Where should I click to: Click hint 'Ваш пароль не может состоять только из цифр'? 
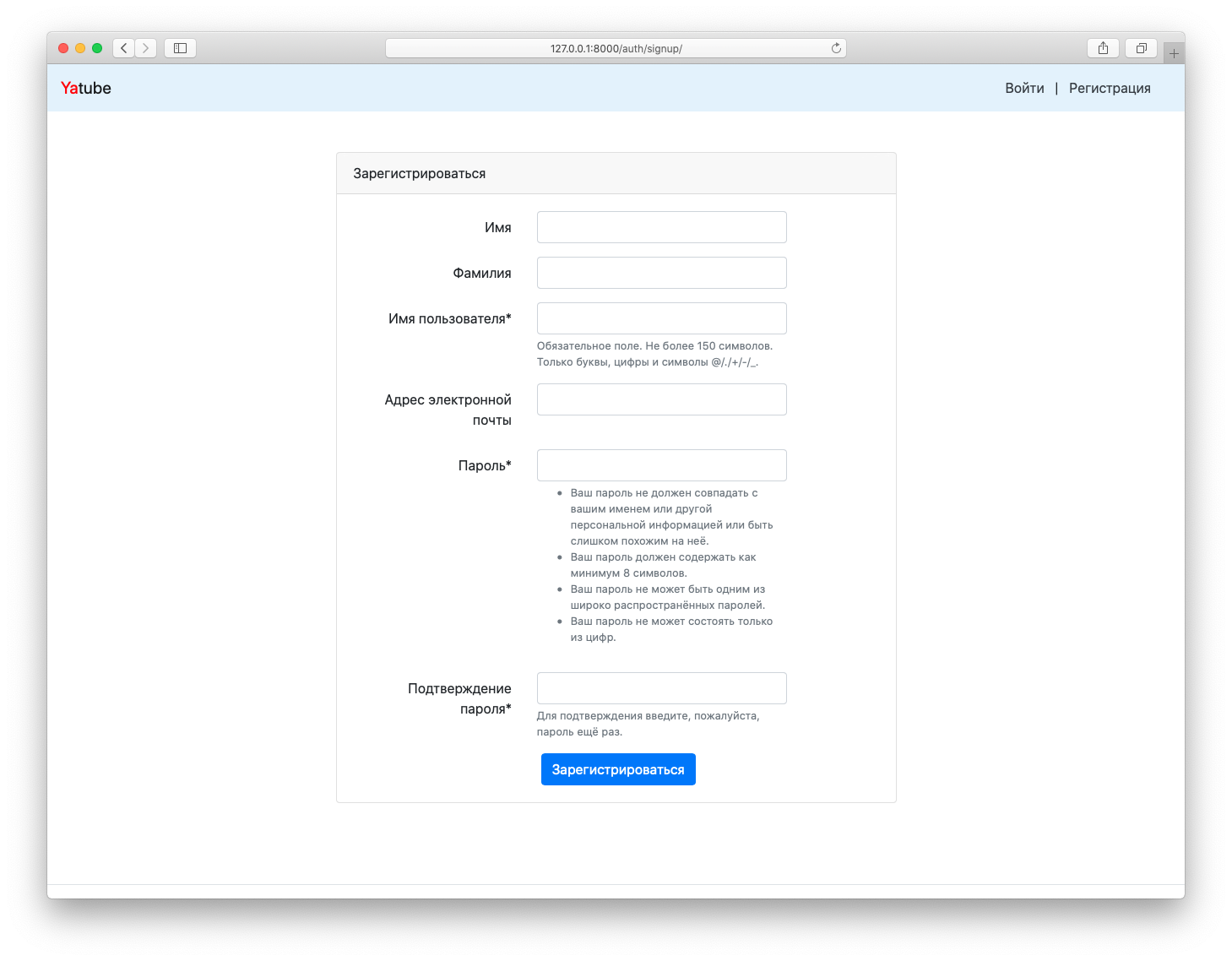tap(671, 629)
